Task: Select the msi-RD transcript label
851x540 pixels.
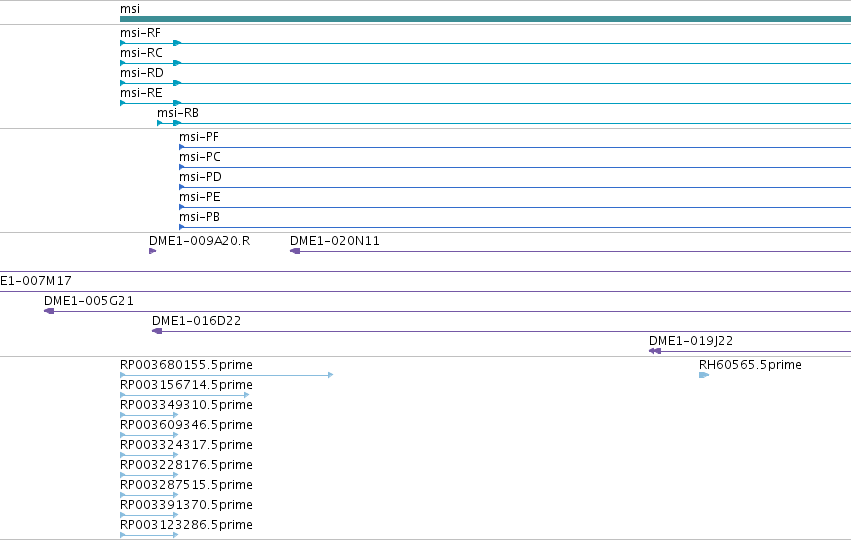Action: tap(142, 73)
